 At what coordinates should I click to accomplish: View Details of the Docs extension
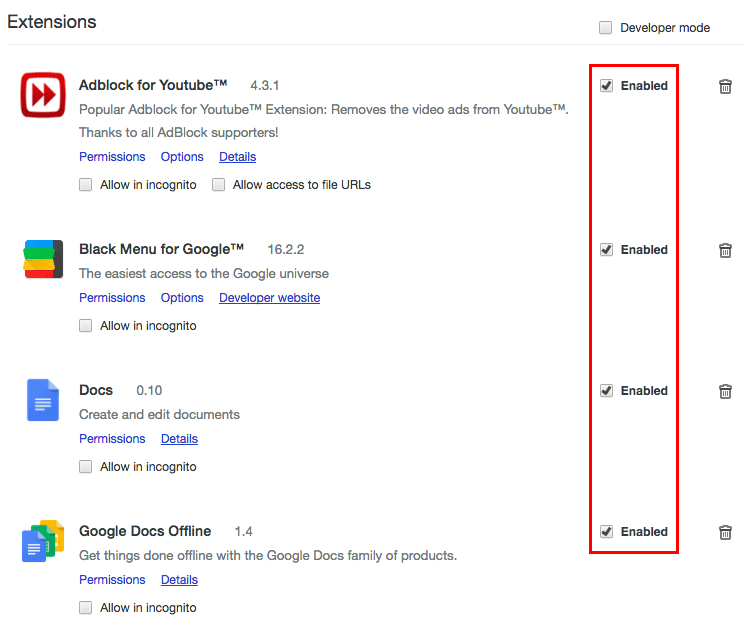[x=179, y=438]
